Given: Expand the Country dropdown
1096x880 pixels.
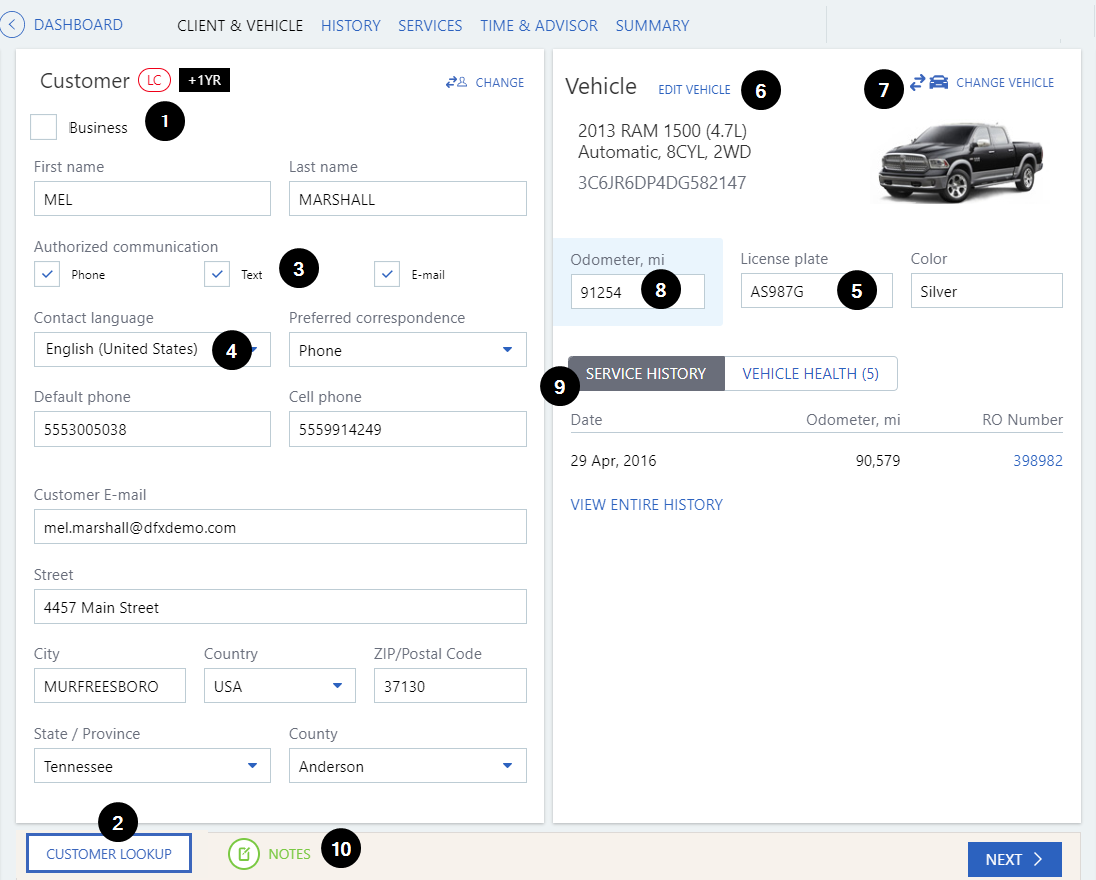Looking at the screenshot, I should point(279,686).
